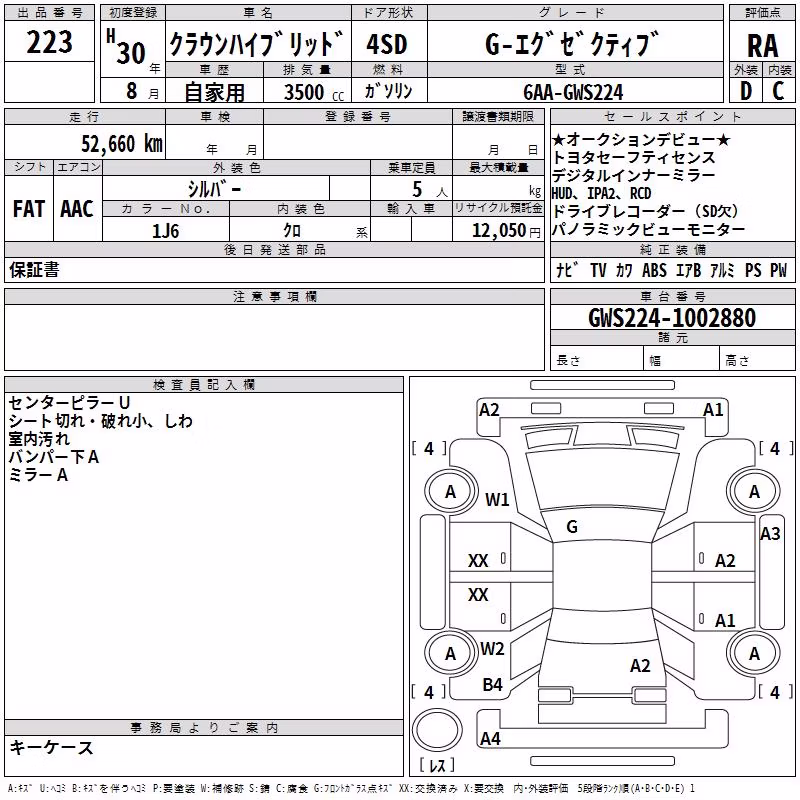The width and height of the screenshot is (800, 800).
Task: Click the ABS equipment label
Action: [654, 270]
